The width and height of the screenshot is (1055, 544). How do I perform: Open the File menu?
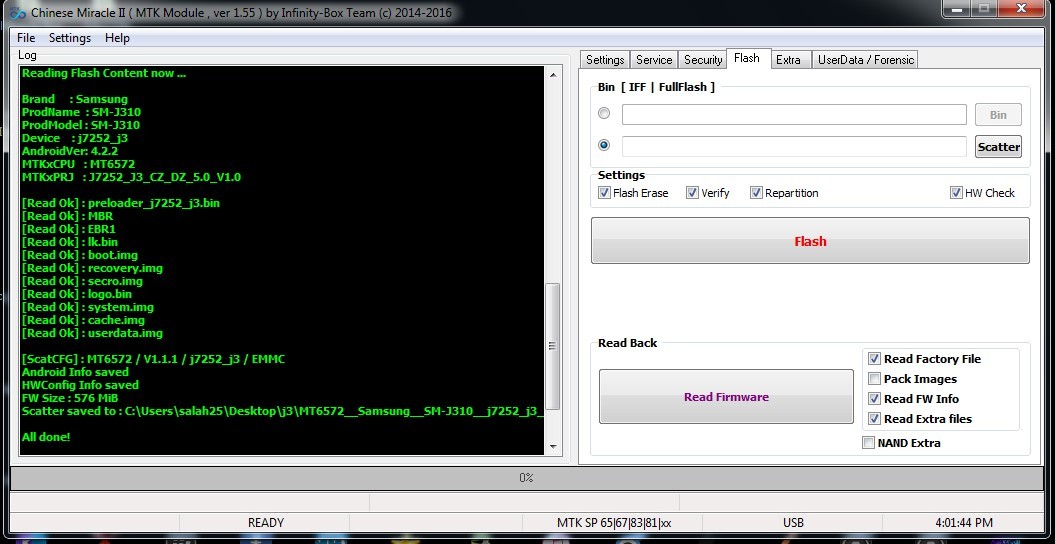click(26, 38)
